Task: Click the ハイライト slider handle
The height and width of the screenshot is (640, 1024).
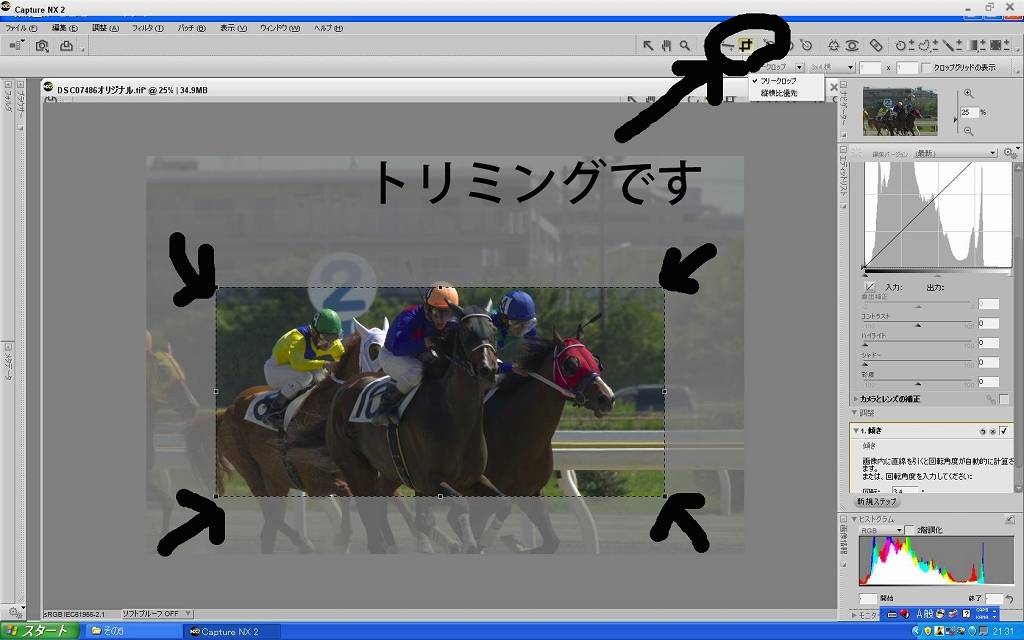Action: pos(866,345)
